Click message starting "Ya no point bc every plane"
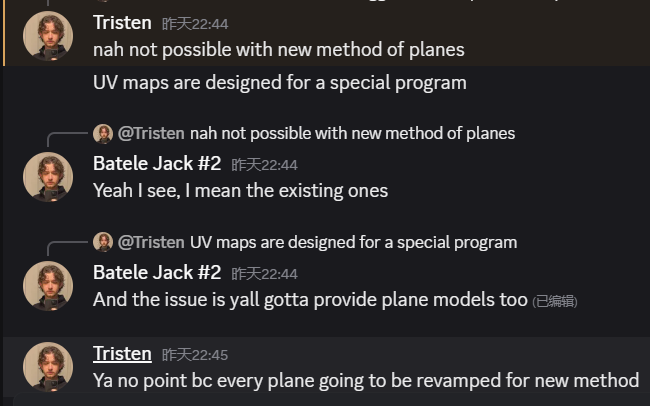 (x=366, y=380)
